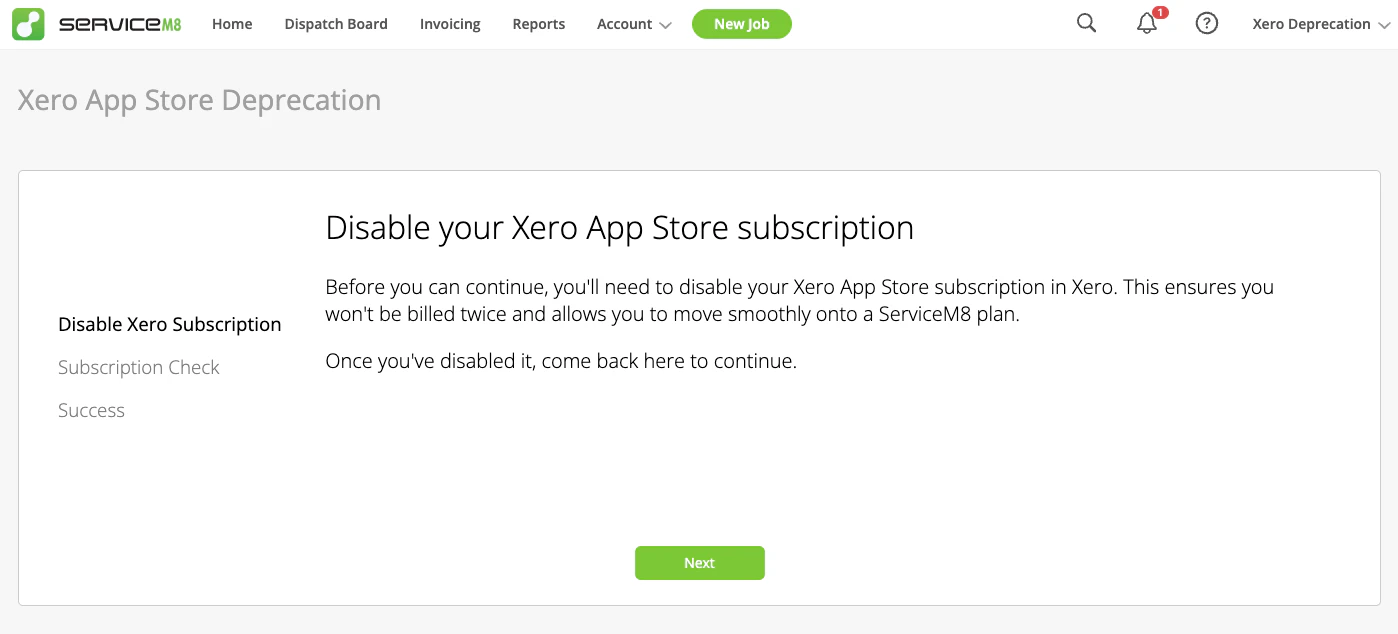
Task: Expand the Account dropdown menu
Action: pos(632,23)
